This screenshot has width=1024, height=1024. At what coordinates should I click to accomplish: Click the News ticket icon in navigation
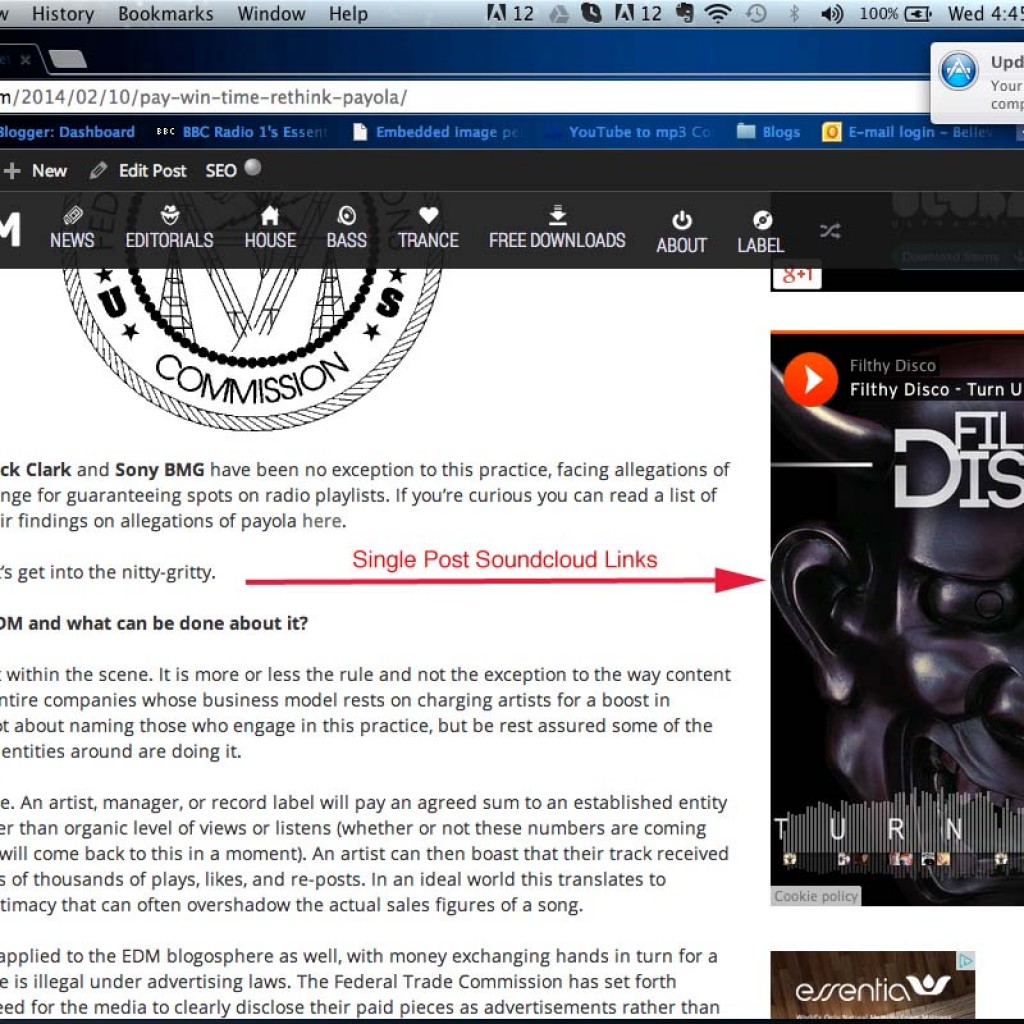click(x=72, y=216)
